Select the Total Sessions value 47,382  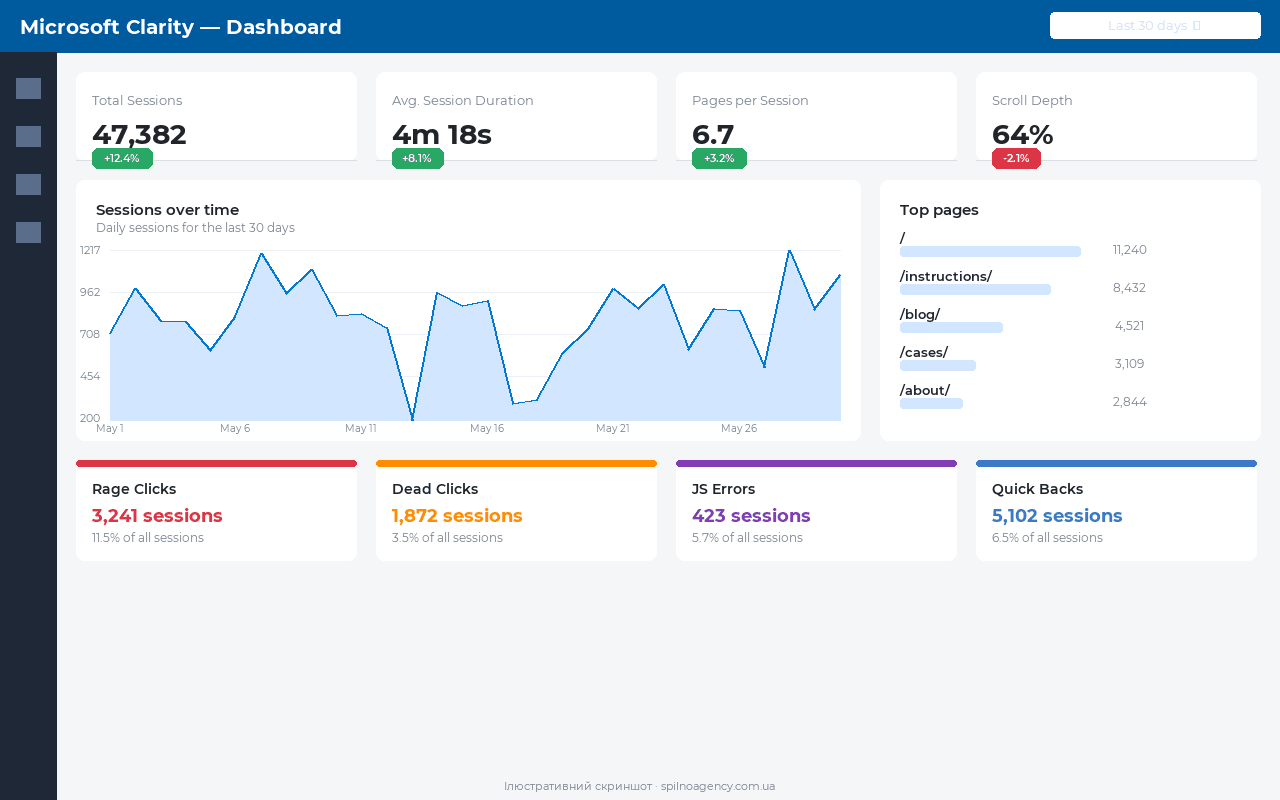click(139, 134)
